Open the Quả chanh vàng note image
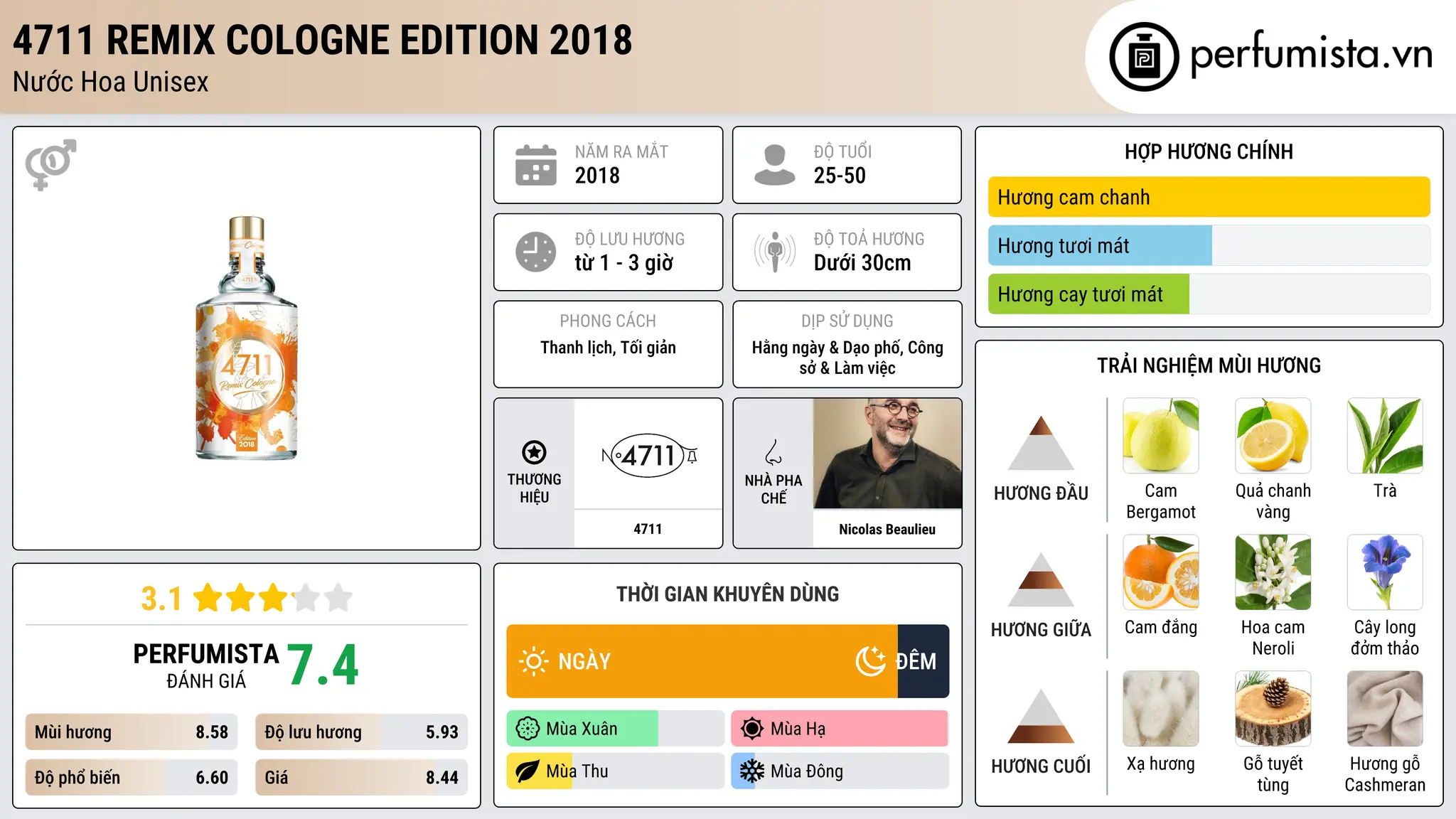 (1273, 436)
